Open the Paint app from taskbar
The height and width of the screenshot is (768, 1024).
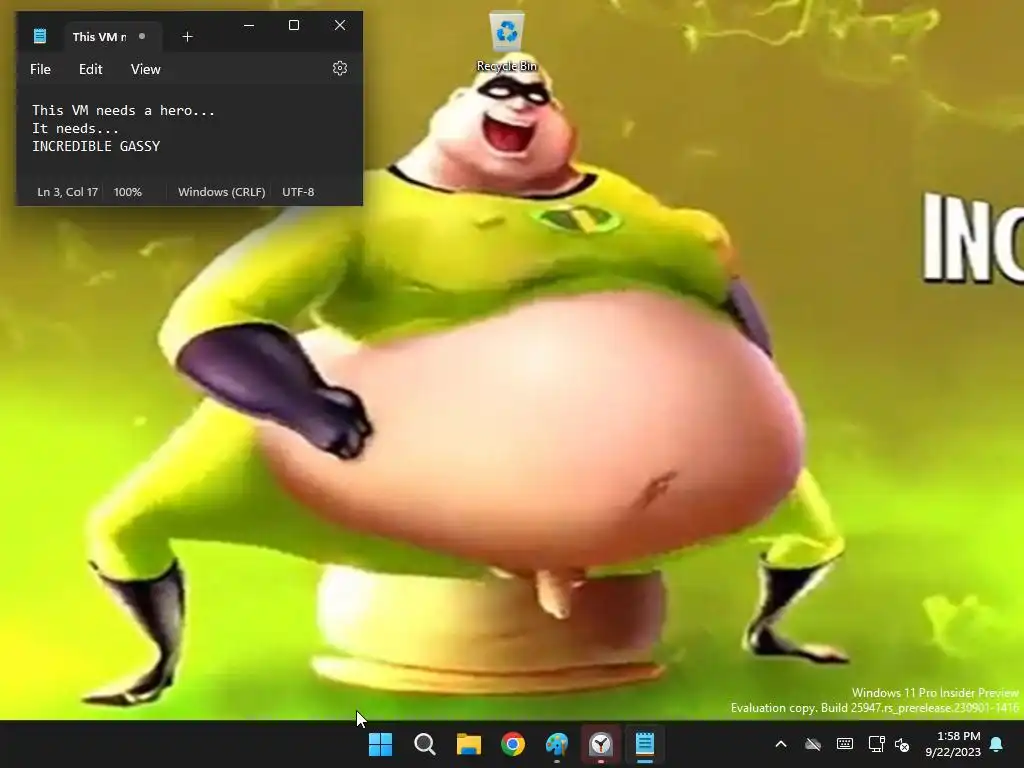(x=557, y=744)
